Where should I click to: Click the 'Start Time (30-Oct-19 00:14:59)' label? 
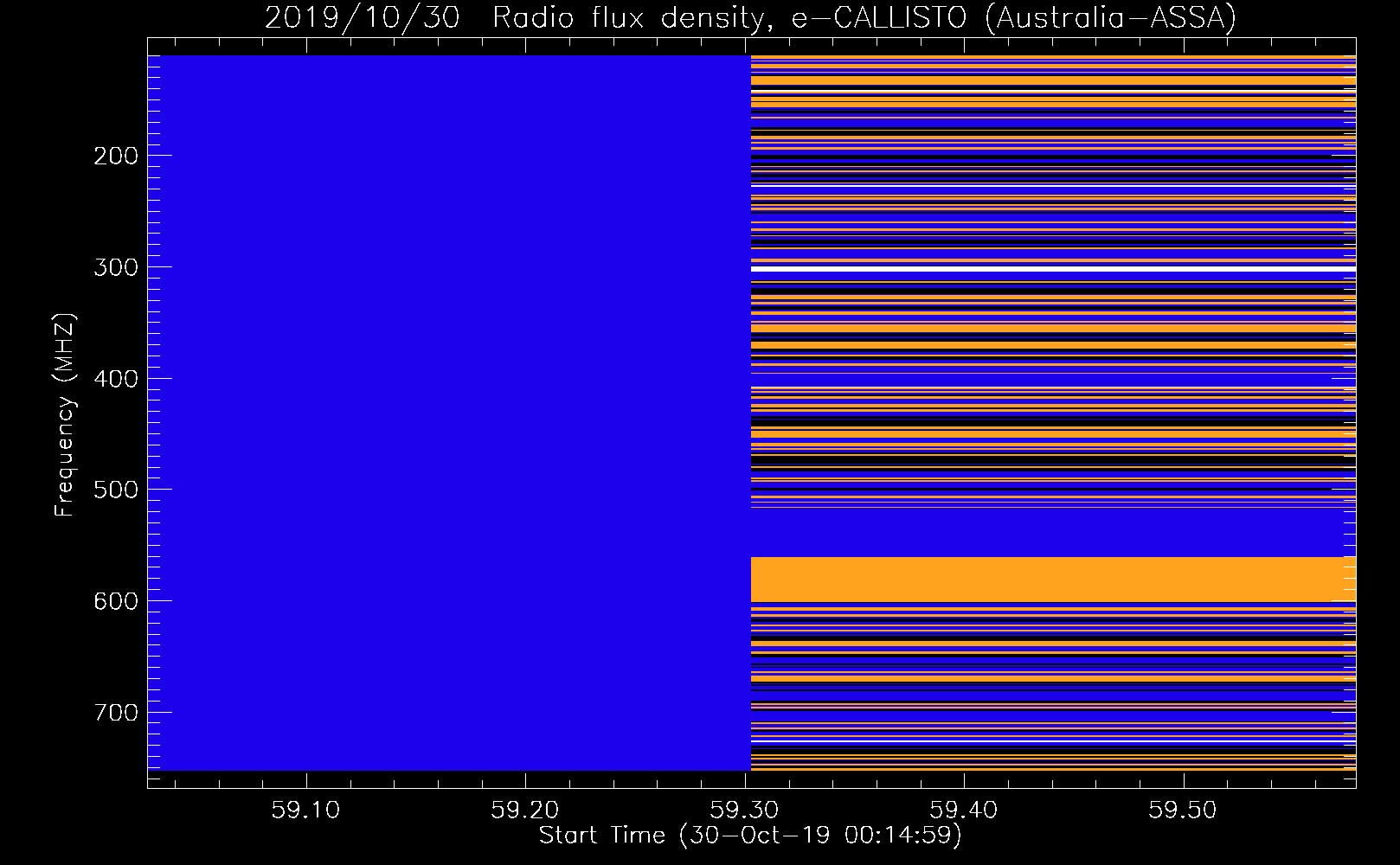click(750, 836)
